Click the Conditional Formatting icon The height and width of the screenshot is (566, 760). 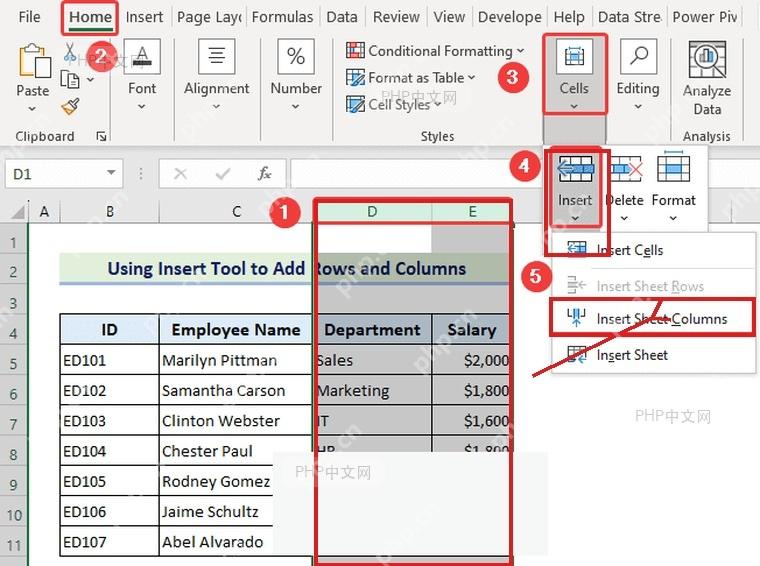pyautogui.click(x=355, y=50)
